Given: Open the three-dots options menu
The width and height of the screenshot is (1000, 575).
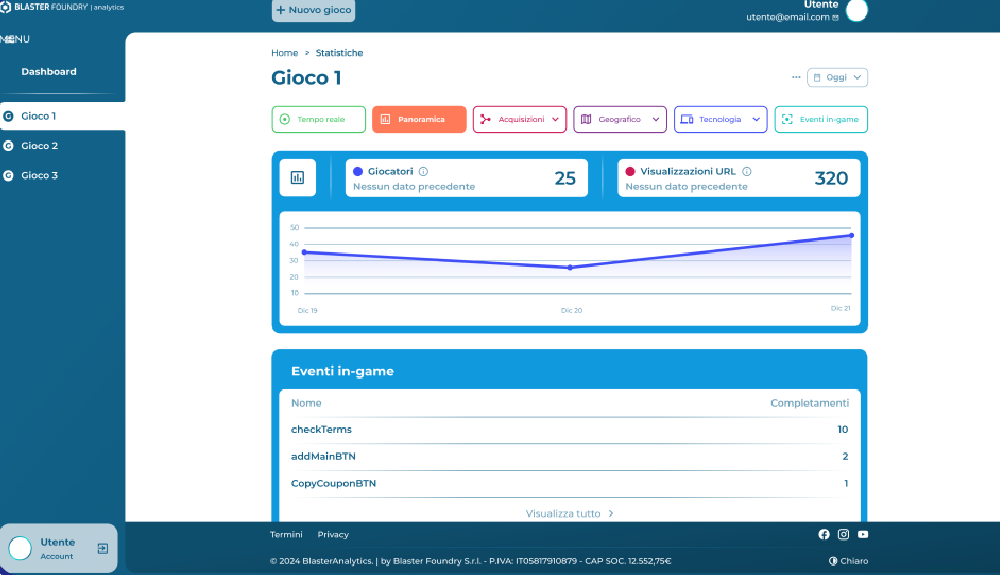Looking at the screenshot, I should tap(796, 77).
